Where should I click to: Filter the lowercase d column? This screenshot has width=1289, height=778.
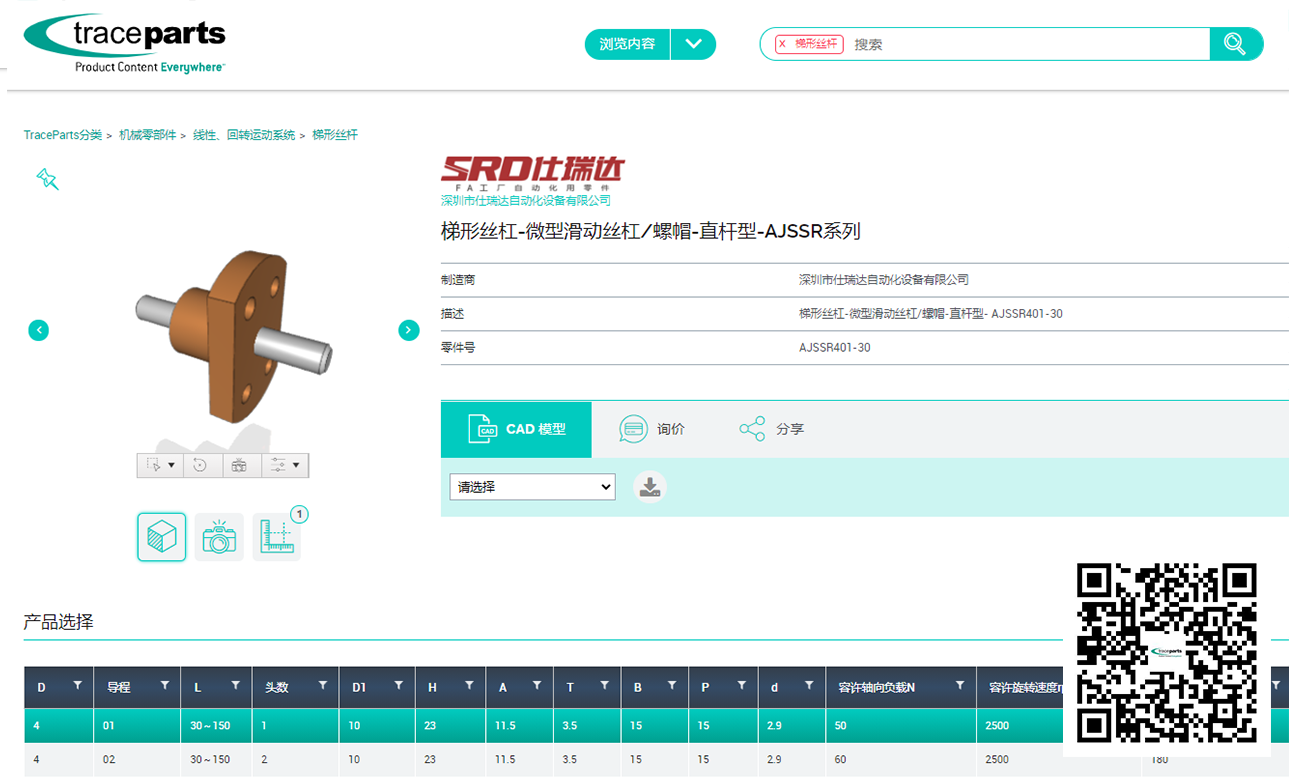coord(808,686)
